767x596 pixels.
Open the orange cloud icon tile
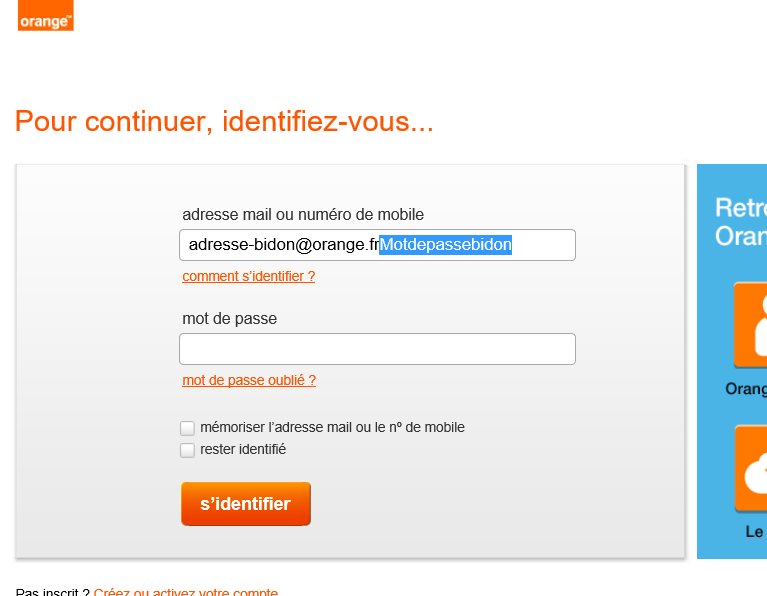click(x=751, y=470)
